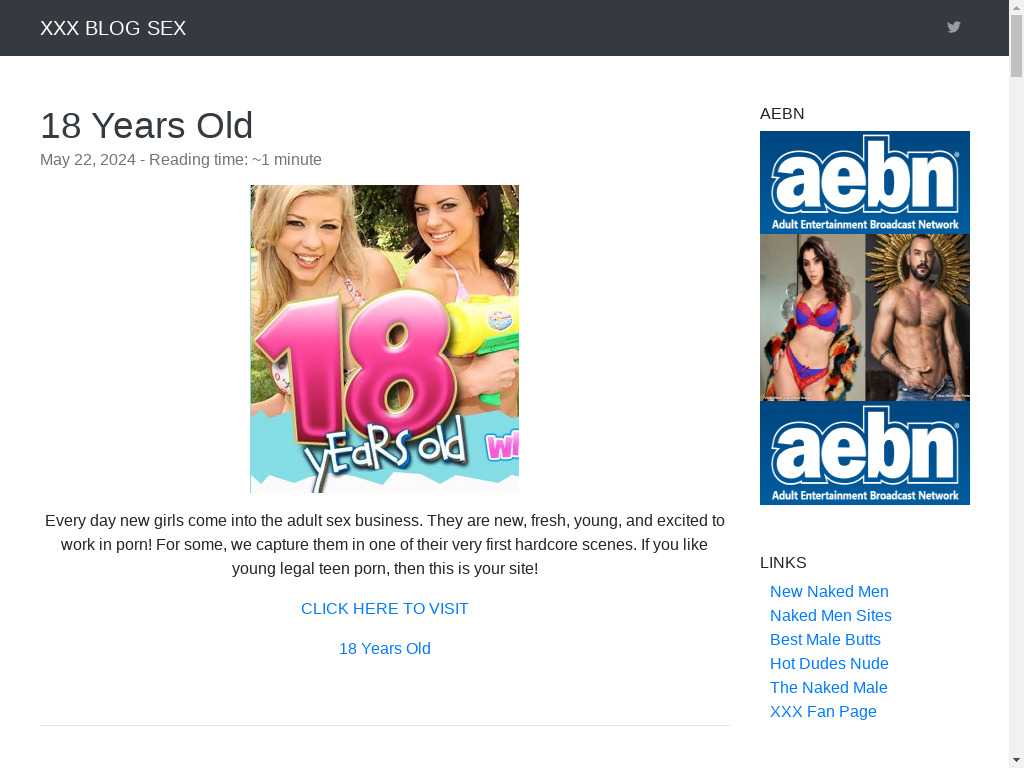Open the New Naked Men link
The width and height of the screenshot is (1024, 768).
829,592
